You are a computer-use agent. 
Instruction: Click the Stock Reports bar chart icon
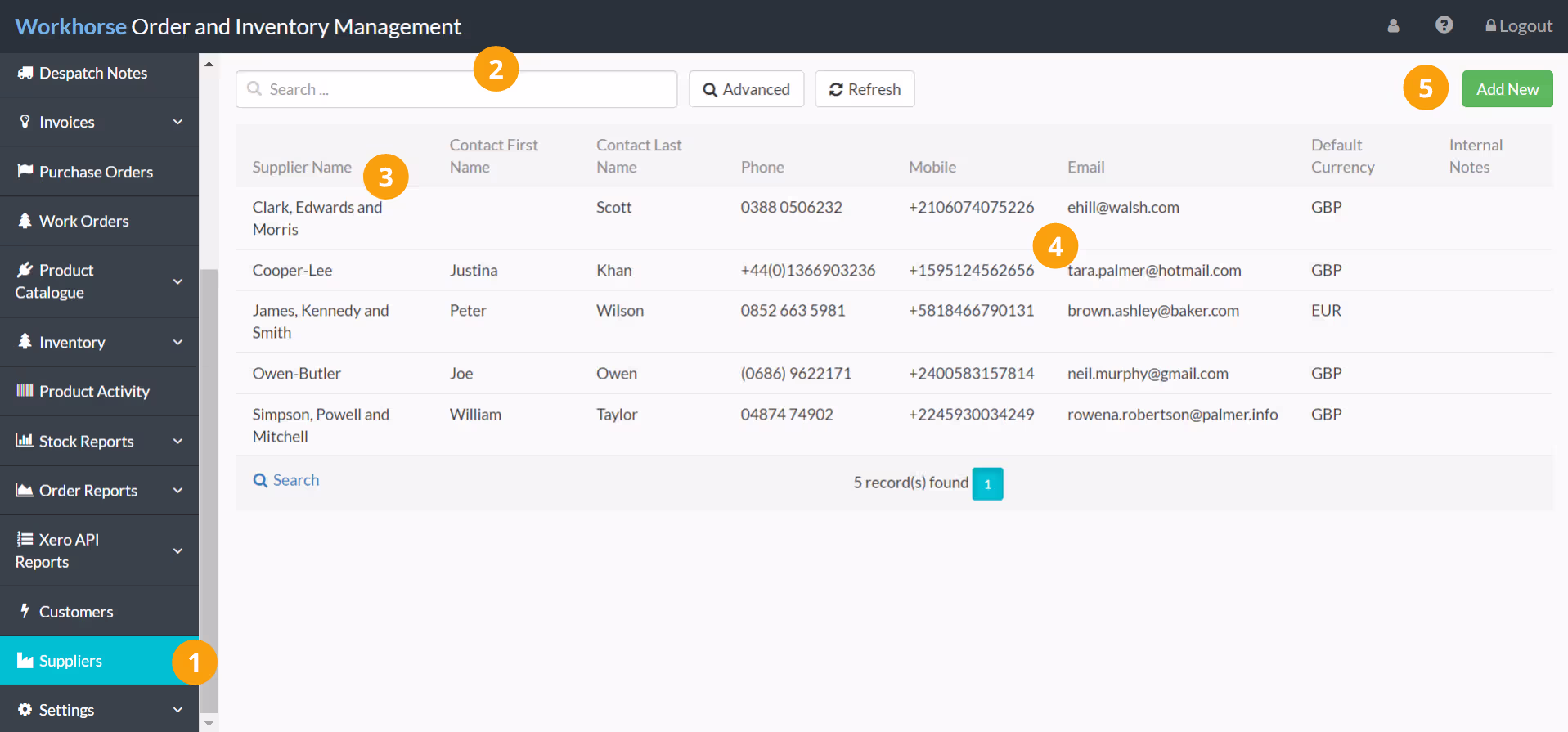pyautogui.click(x=25, y=440)
